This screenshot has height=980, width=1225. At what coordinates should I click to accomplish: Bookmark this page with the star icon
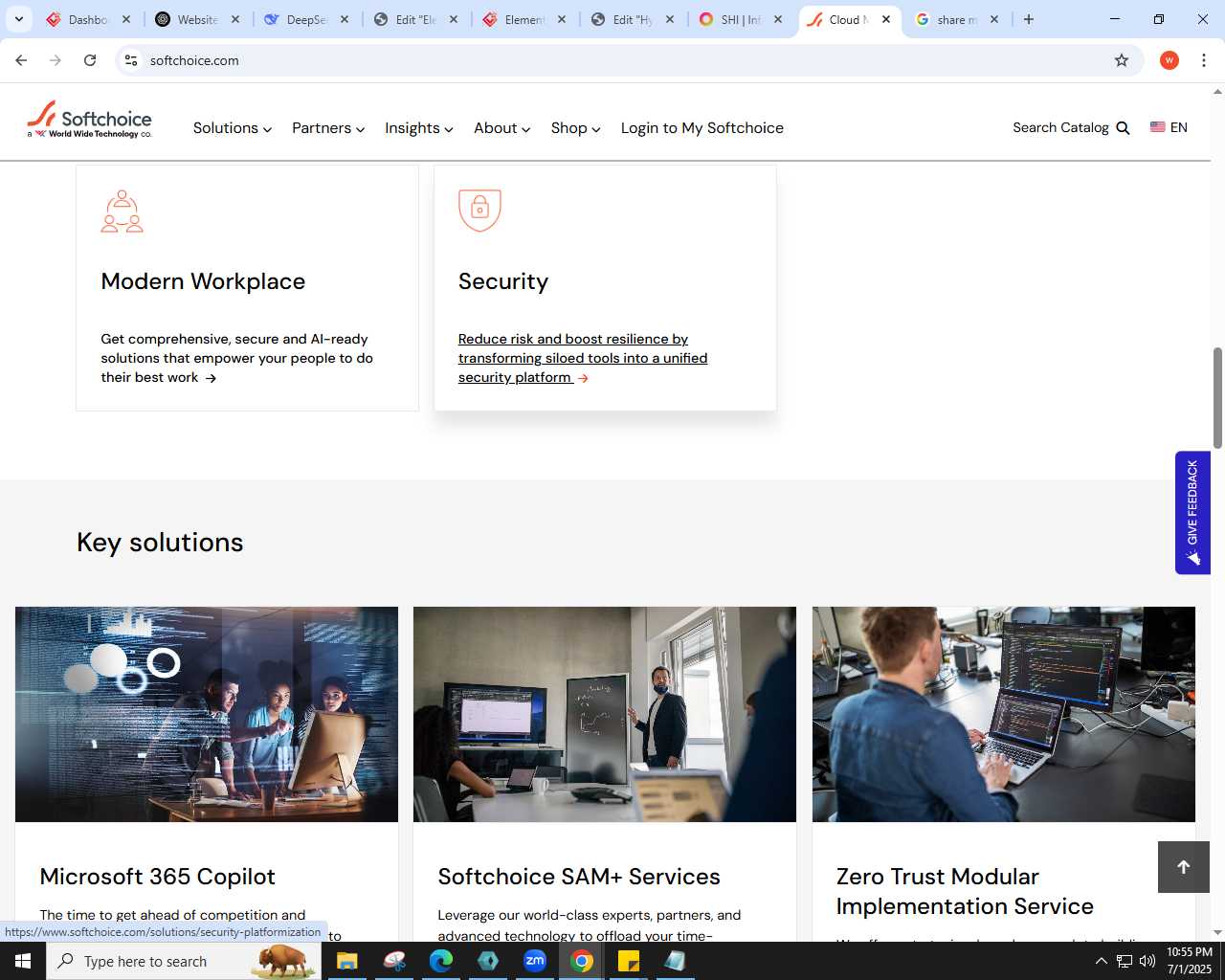tap(1122, 60)
